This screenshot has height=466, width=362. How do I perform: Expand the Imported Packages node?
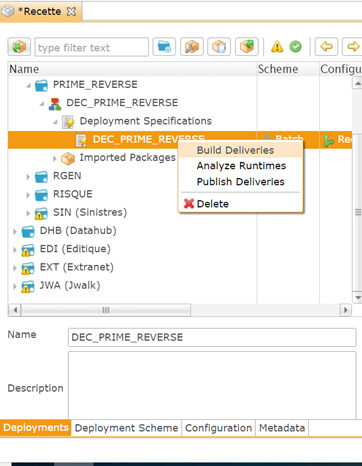tap(55, 158)
